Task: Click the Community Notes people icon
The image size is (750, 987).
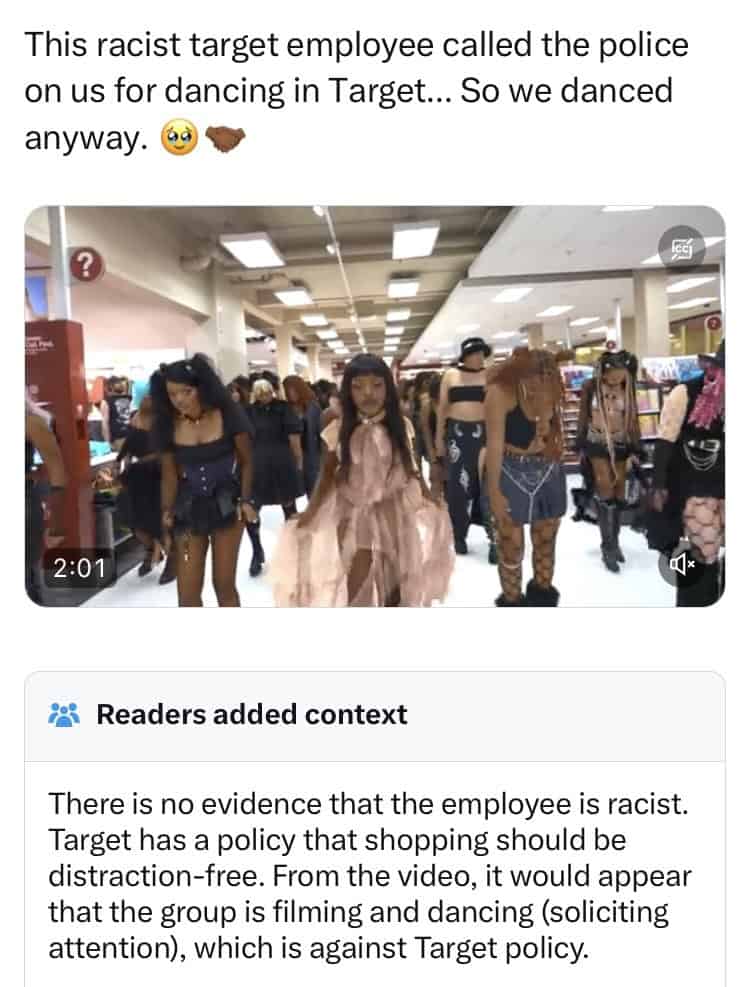Action: click(64, 714)
